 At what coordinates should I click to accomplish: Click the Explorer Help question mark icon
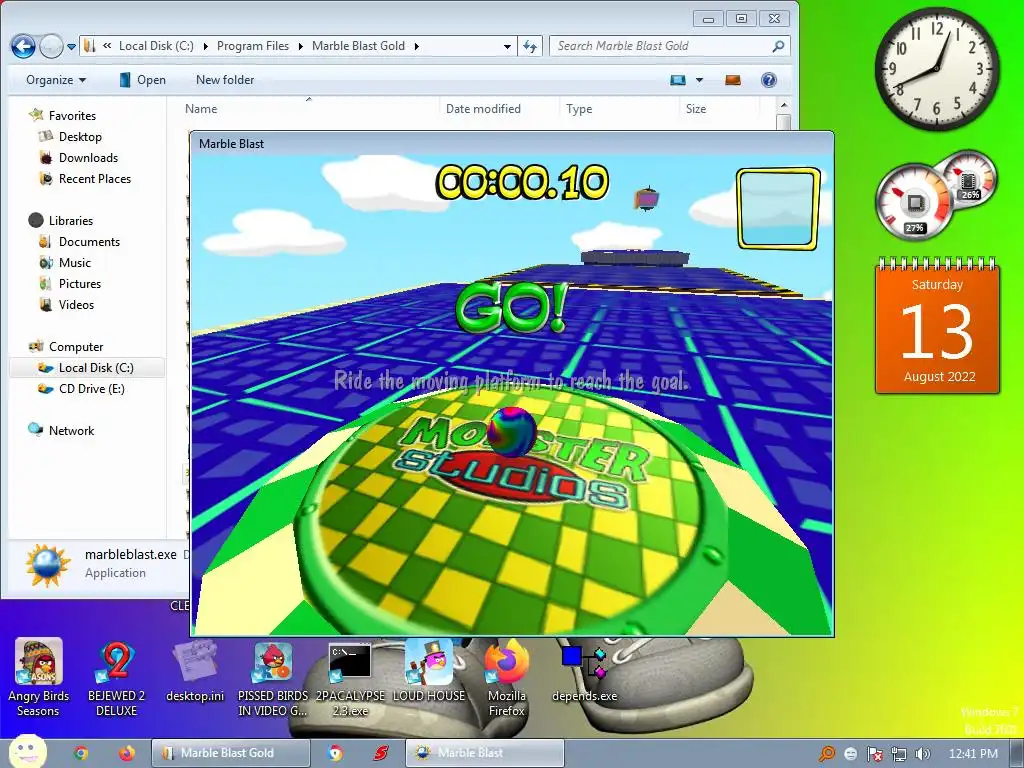(769, 80)
